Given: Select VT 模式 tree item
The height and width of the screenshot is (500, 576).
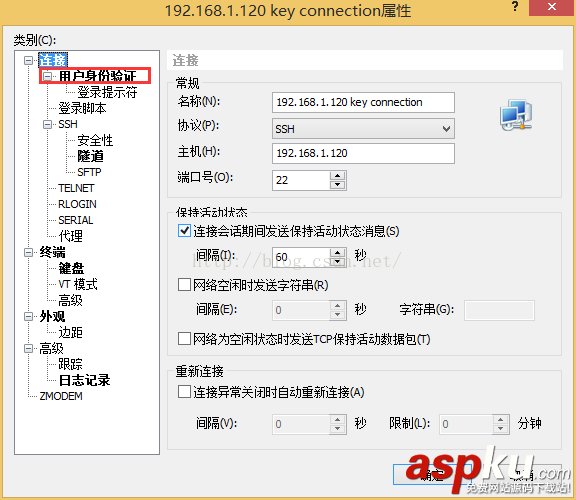Looking at the screenshot, I should 78,284.
